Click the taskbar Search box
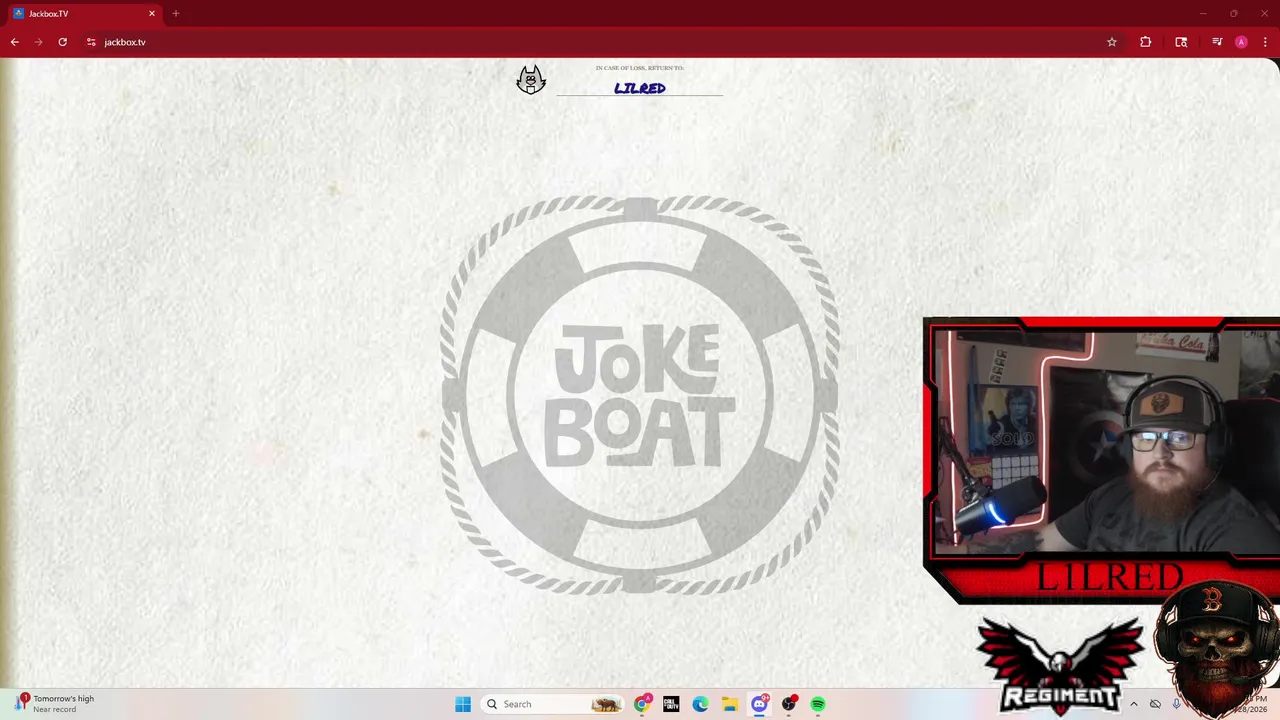This screenshot has width=1280, height=720. [553, 704]
